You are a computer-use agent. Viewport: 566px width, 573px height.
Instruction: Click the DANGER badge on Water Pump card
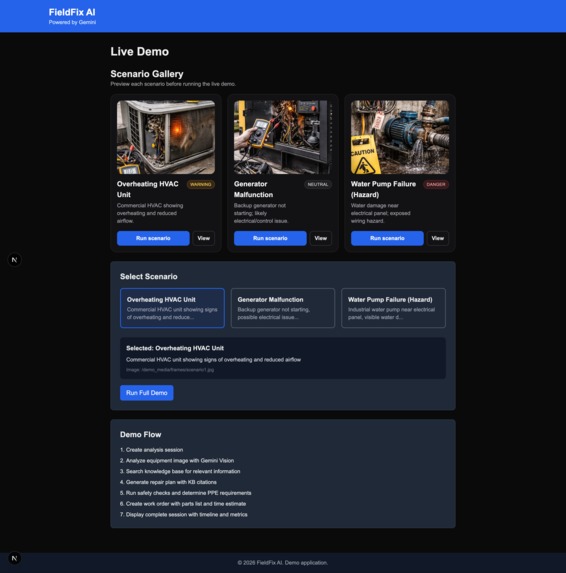point(436,185)
